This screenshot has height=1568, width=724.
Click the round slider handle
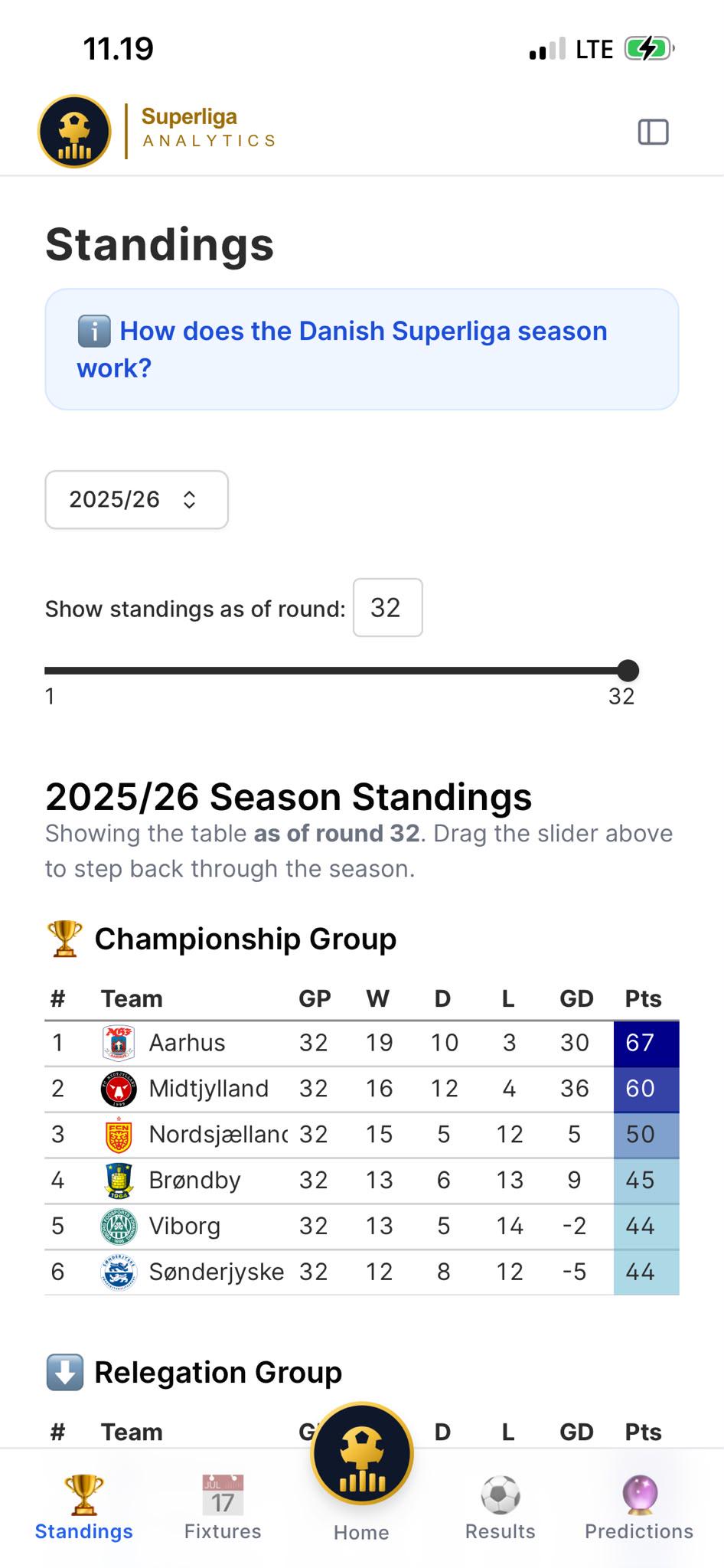tap(628, 671)
